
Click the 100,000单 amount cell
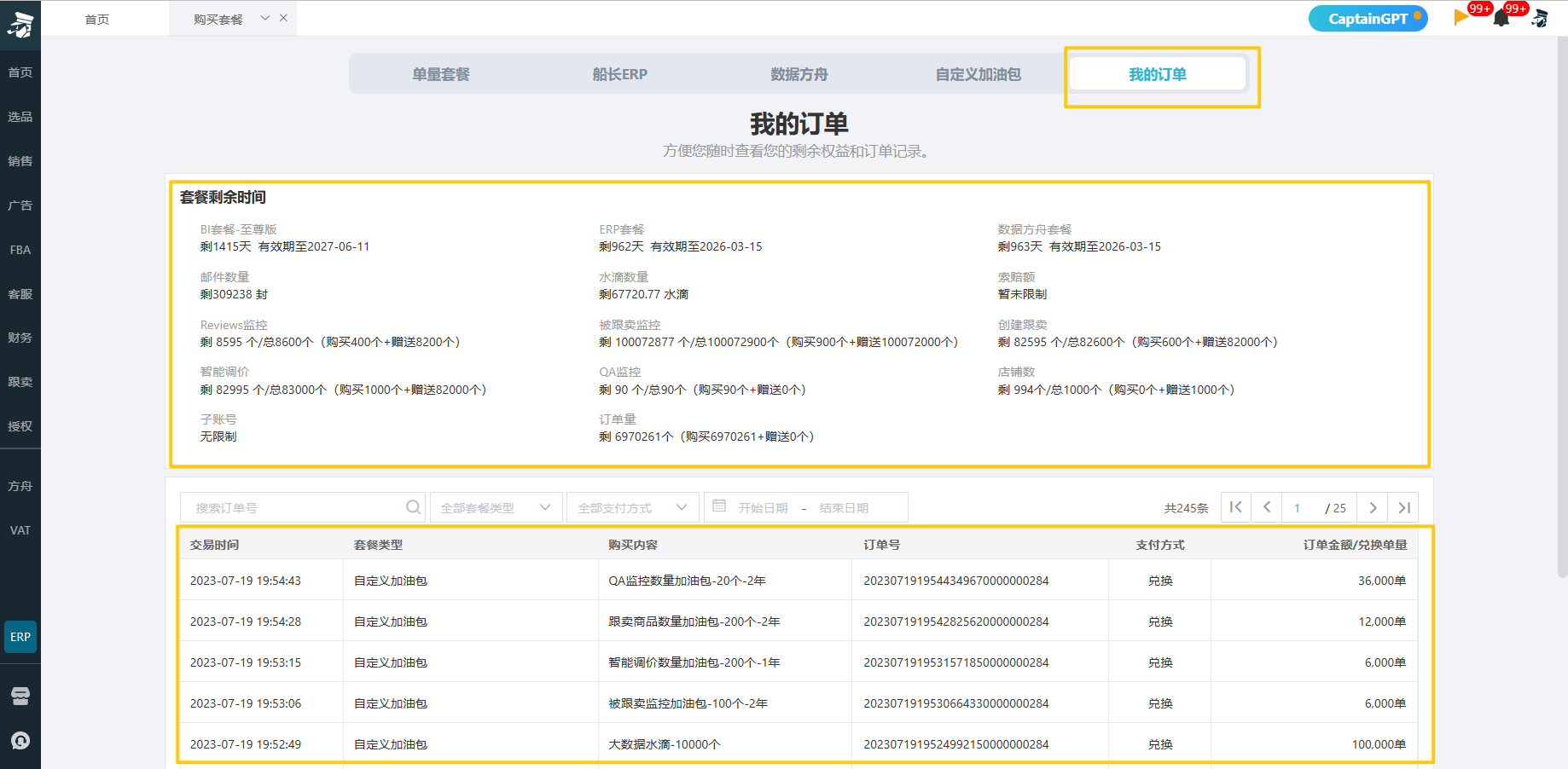(x=1379, y=744)
